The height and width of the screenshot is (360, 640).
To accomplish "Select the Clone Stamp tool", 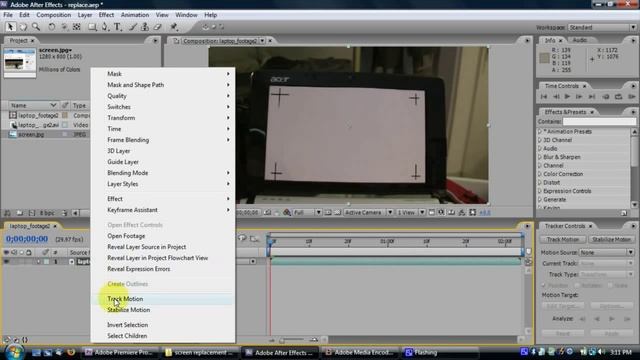I will click(x=145, y=27).
